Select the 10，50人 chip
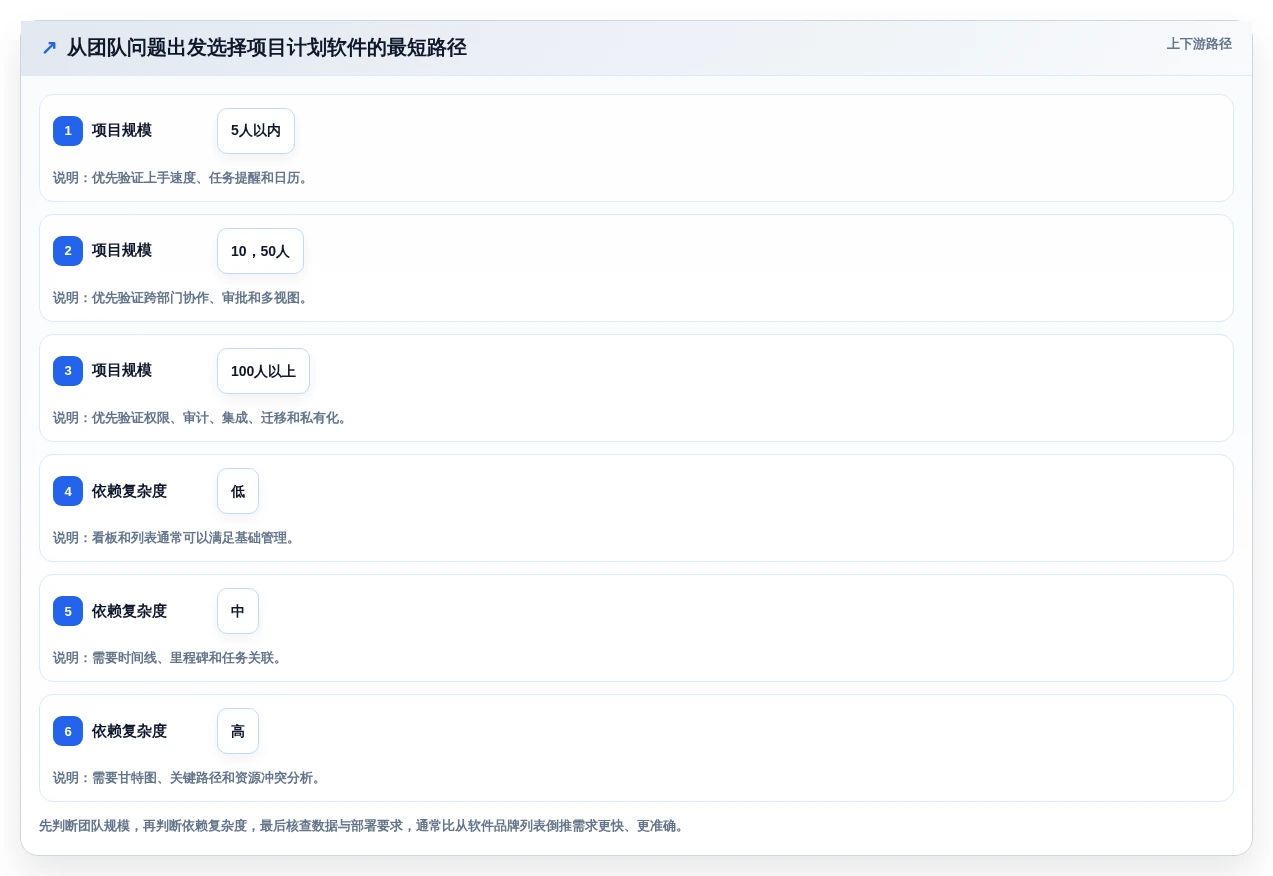 (x=260, y=251)
